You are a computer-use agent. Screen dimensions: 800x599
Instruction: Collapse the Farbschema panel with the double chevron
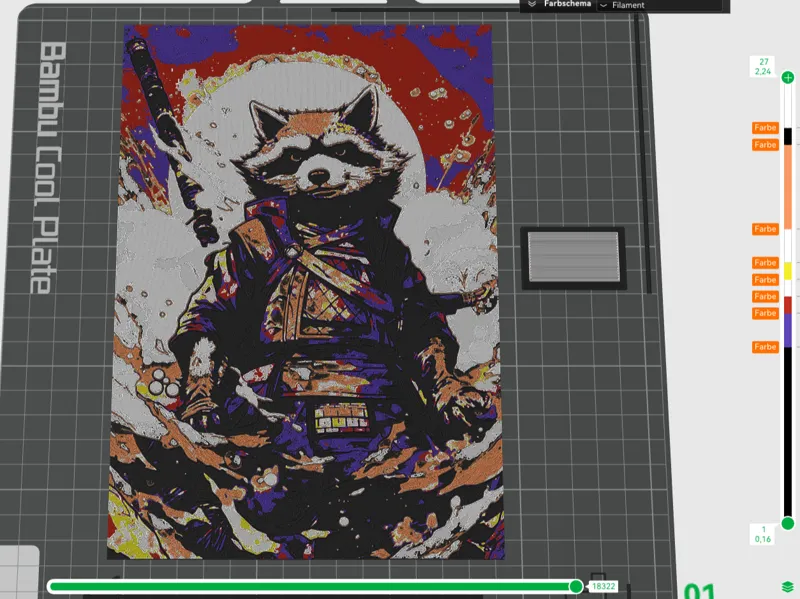(532, 4)
